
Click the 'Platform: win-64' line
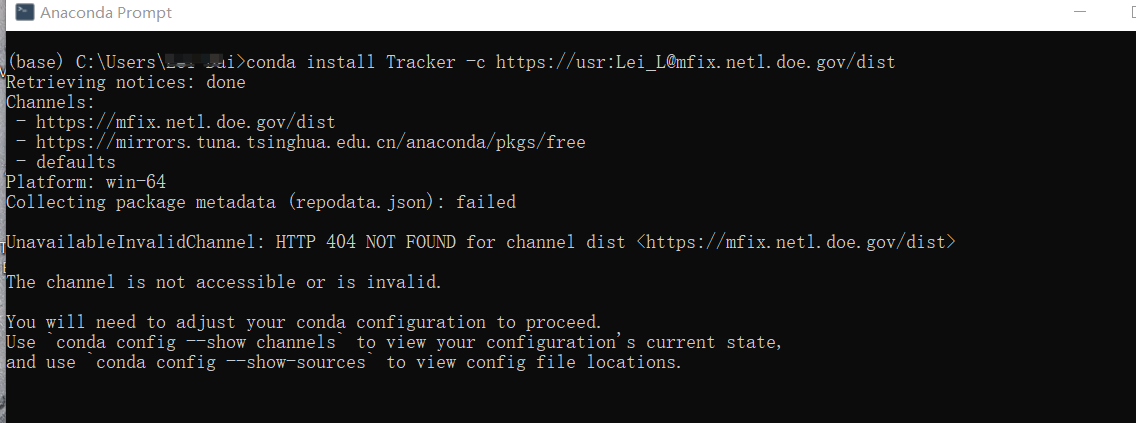pyautogui.click(x=86, y=182)
